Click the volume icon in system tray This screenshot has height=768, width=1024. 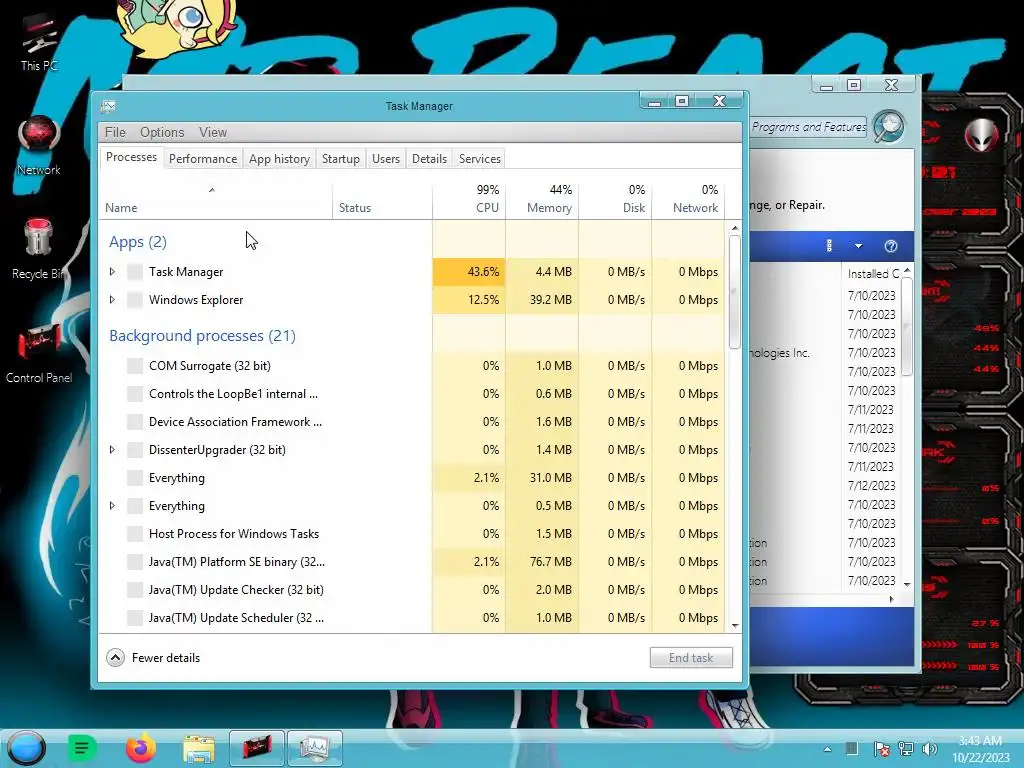click(930, 749)
